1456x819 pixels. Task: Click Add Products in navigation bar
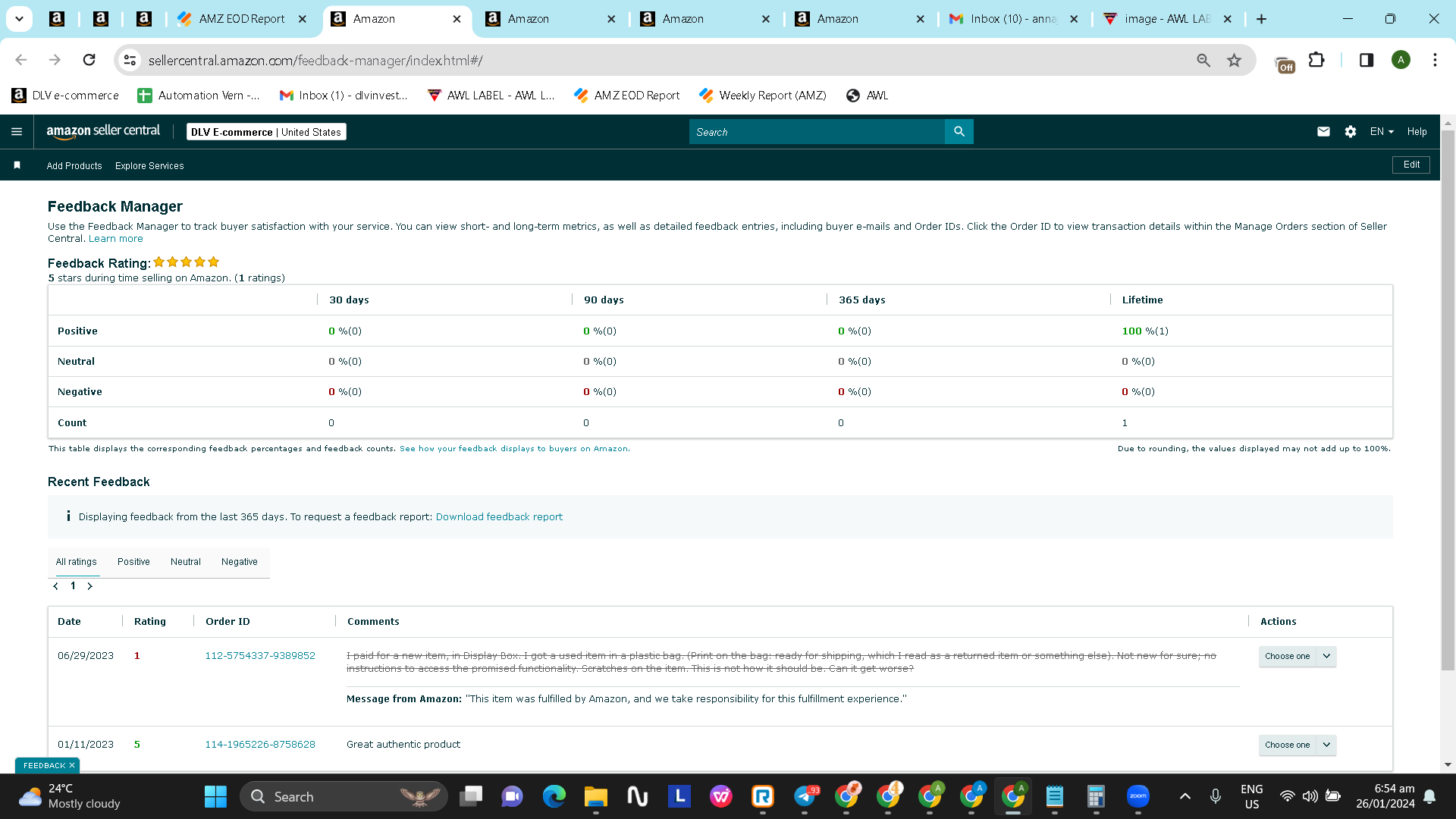[x=74, y=166]
